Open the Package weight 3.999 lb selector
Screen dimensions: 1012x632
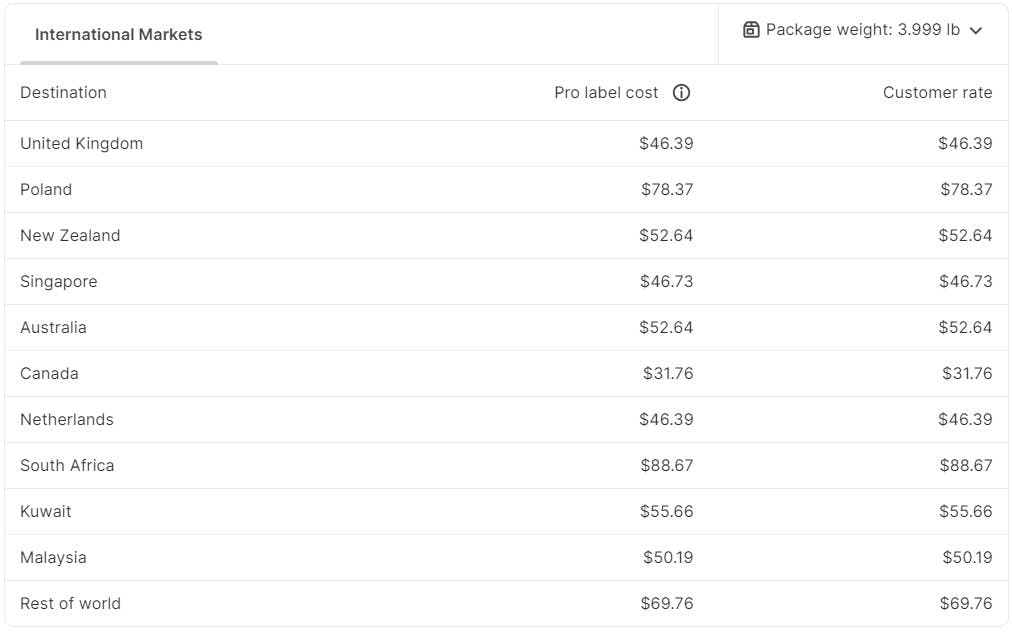[862, 30]
